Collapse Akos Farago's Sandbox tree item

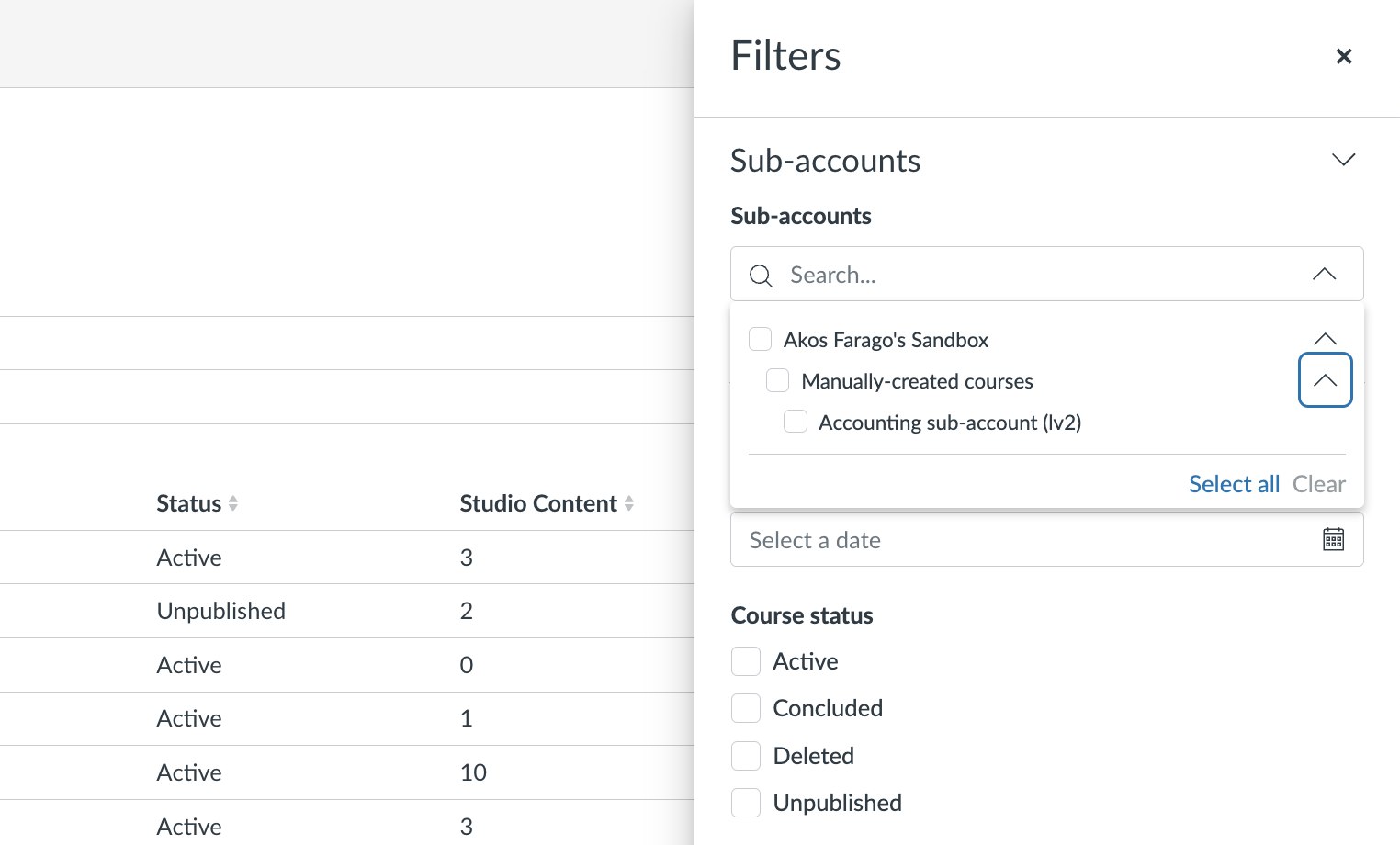pyautogui.click(x=1325, y=338)
